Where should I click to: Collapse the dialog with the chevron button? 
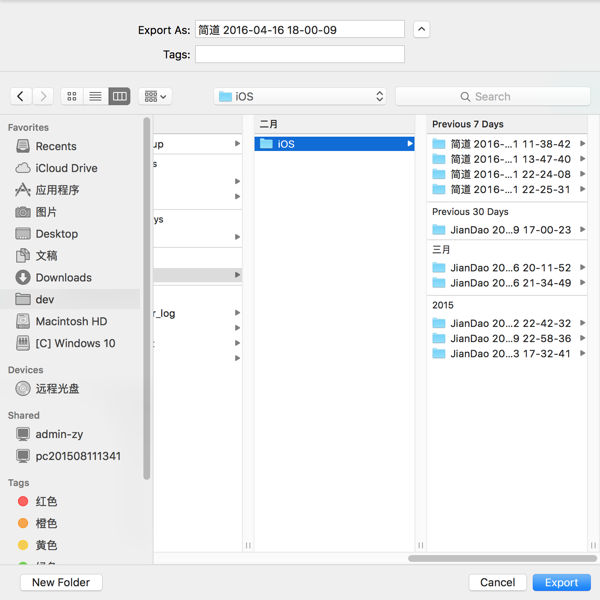coord(421,29)
